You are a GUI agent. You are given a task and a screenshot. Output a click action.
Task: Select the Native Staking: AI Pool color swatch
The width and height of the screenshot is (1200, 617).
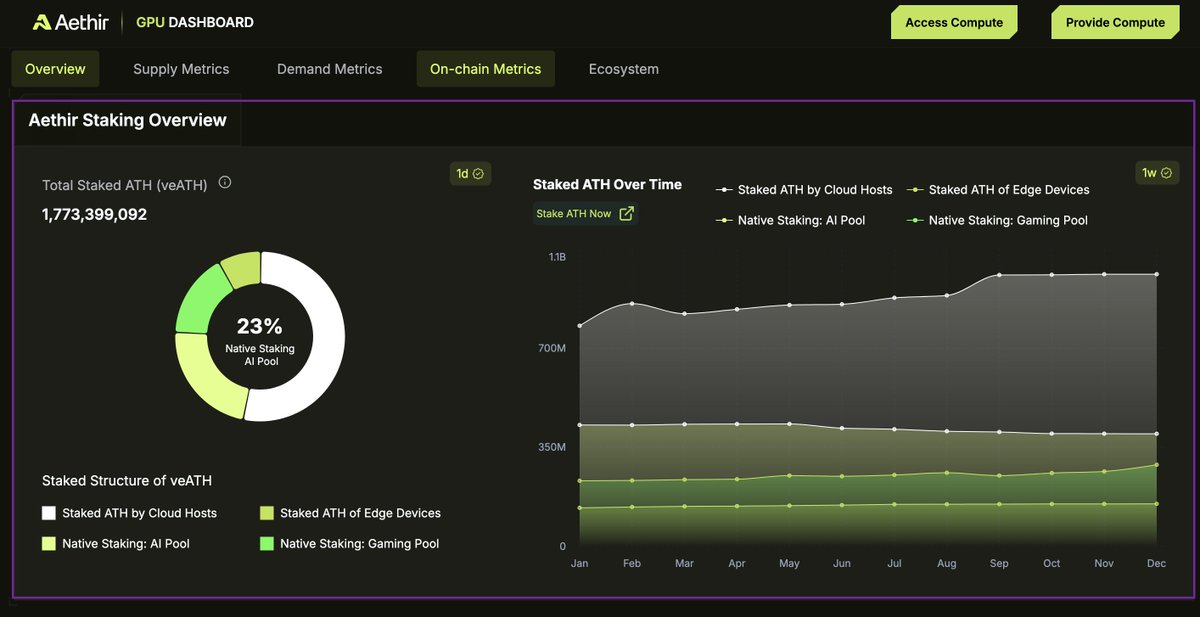tap(48, 543)
